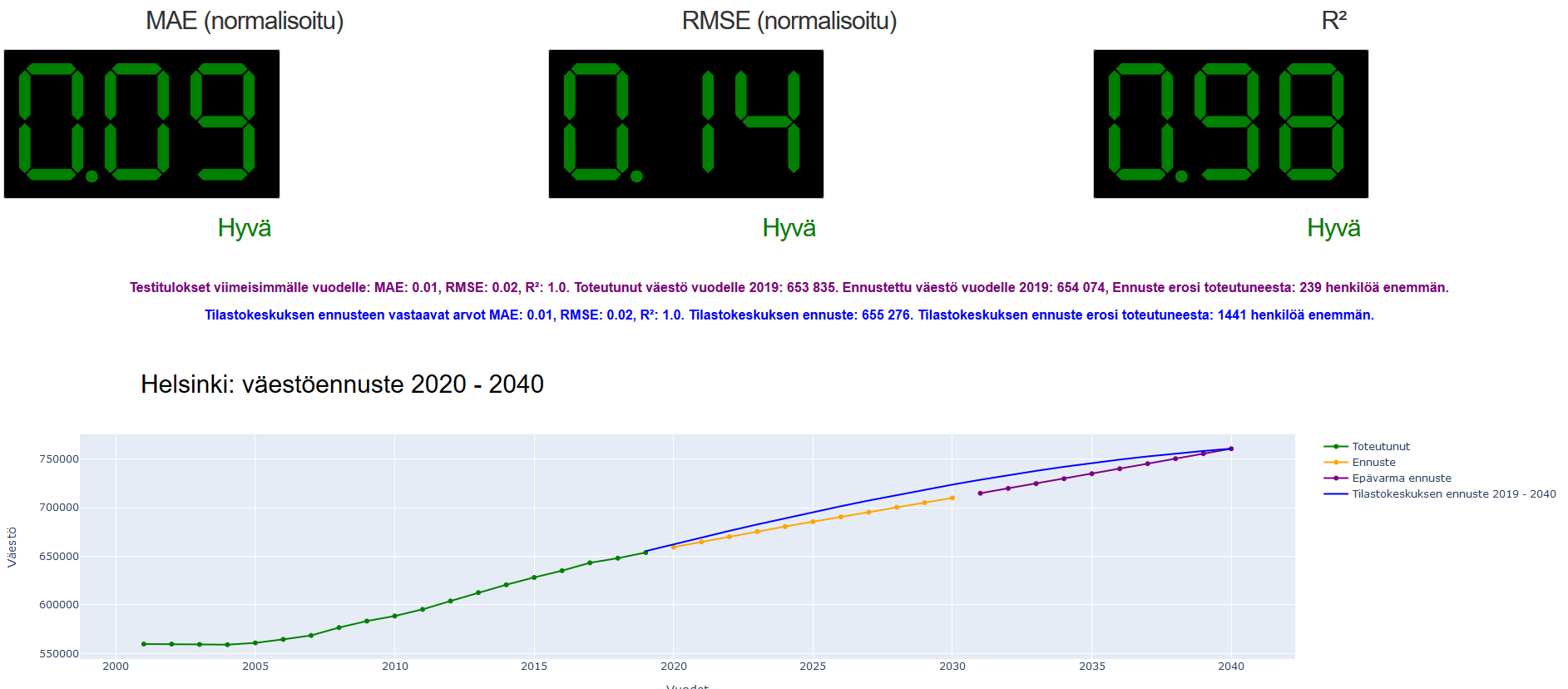Click the x-axis tick label 2020
The width and height of the screenshot is (1568, 689).
pyautogui.click(x=674, y=667)
